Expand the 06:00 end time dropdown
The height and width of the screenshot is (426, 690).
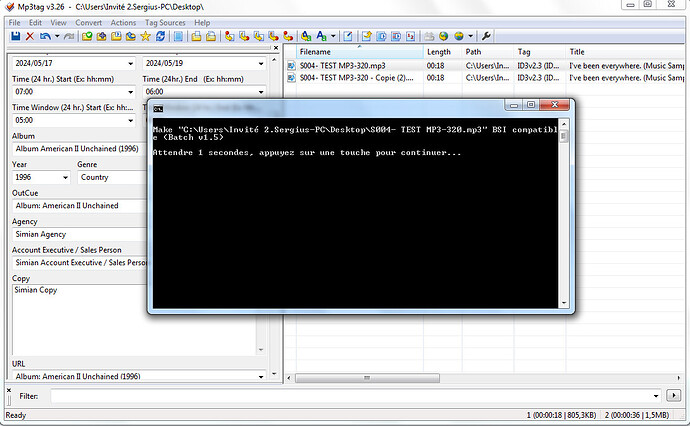(261, 92)
